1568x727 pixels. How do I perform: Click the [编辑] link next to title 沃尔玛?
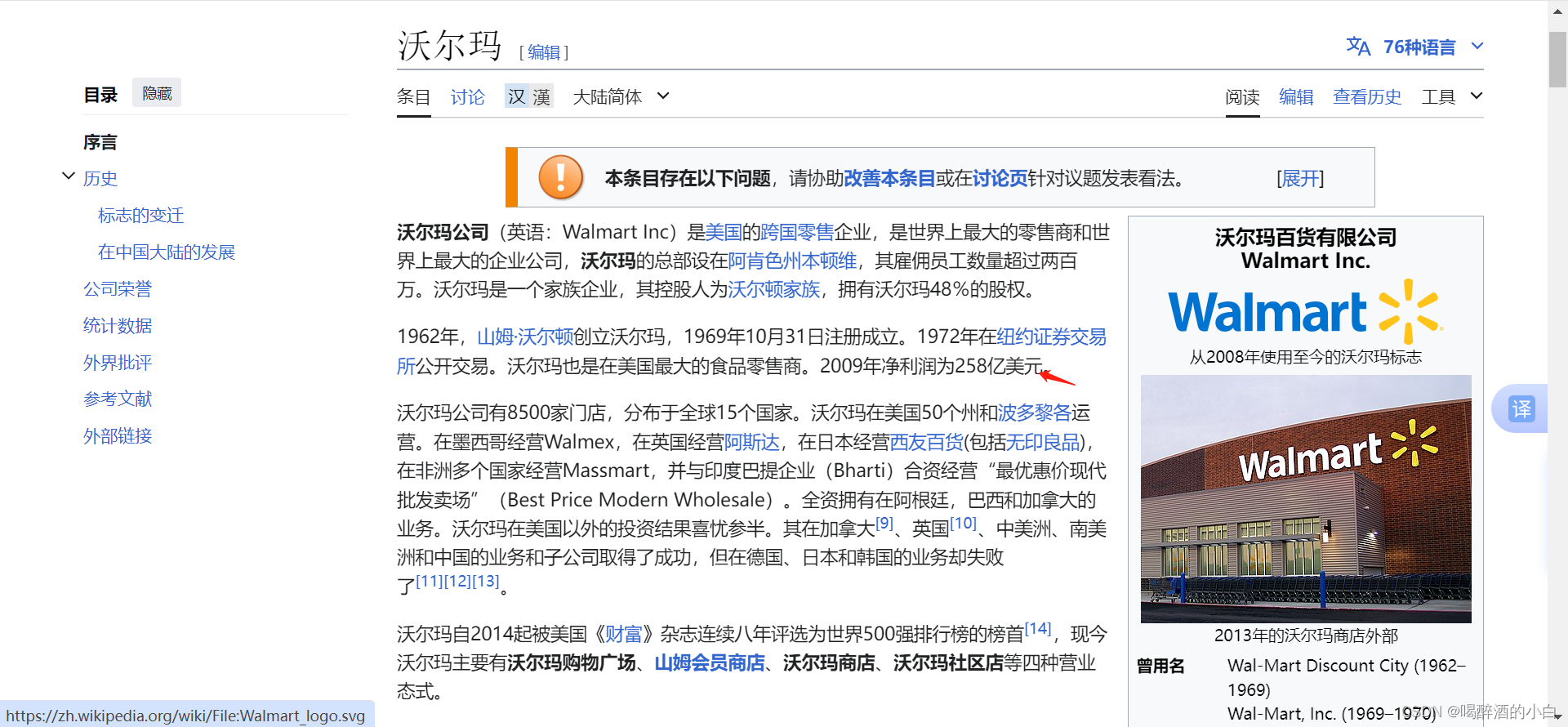click(x=544, y=52)
